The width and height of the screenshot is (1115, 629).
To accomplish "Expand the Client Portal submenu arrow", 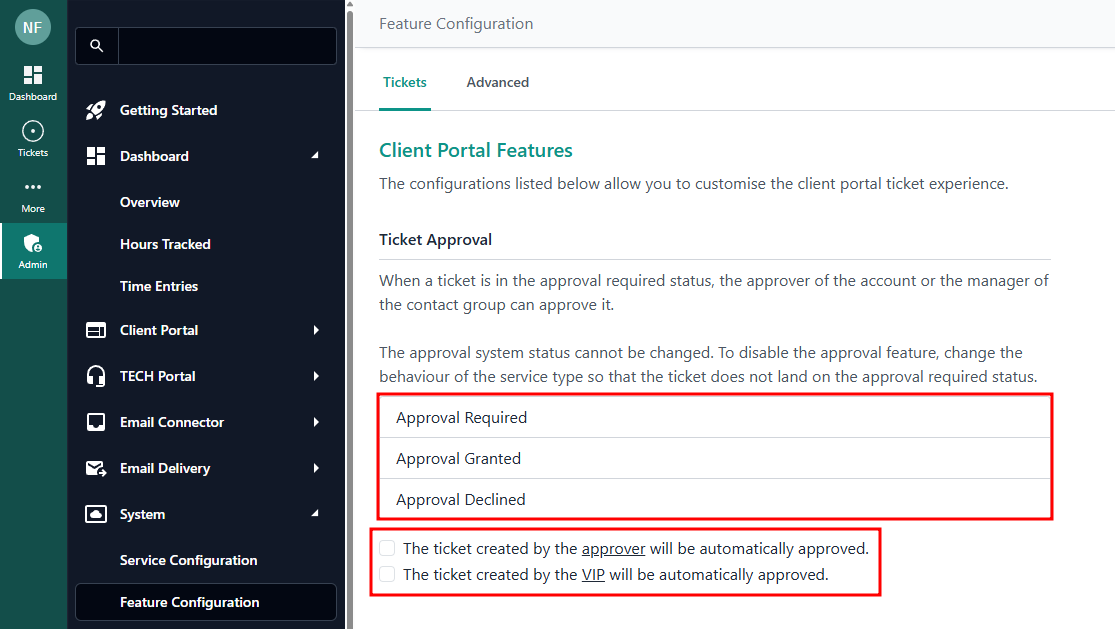I will click(x=316, y=330).
